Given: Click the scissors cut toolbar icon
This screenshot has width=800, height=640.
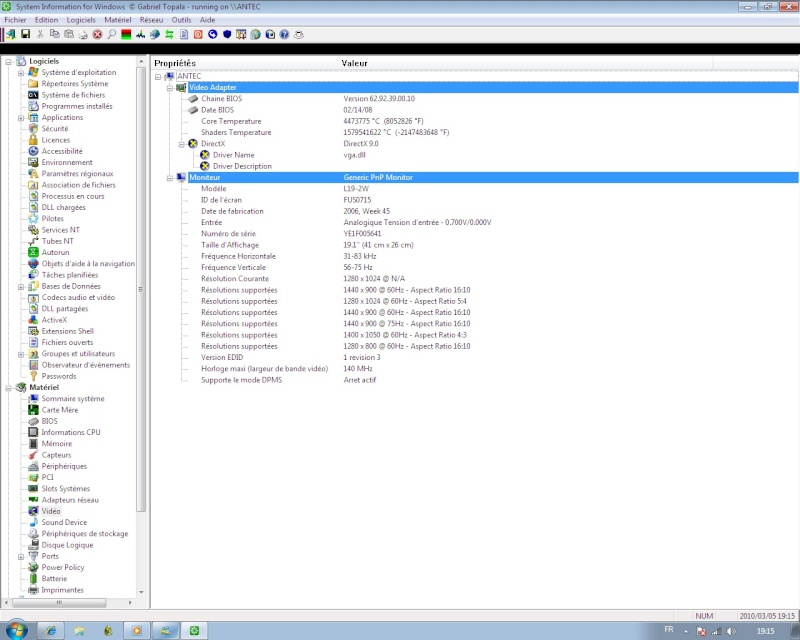Looking at the screenshot, I should (x=40, y=34).
